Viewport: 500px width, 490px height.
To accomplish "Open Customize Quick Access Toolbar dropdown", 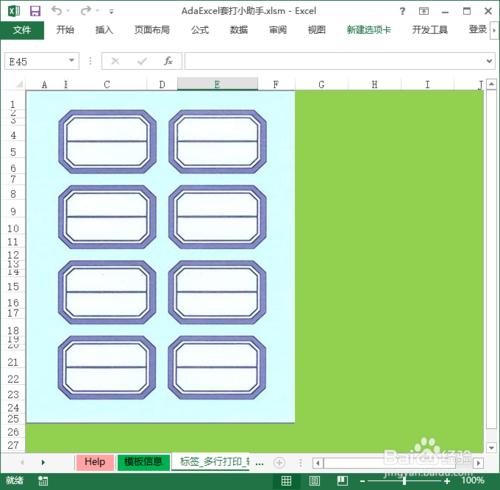I will tap(112, 12).
